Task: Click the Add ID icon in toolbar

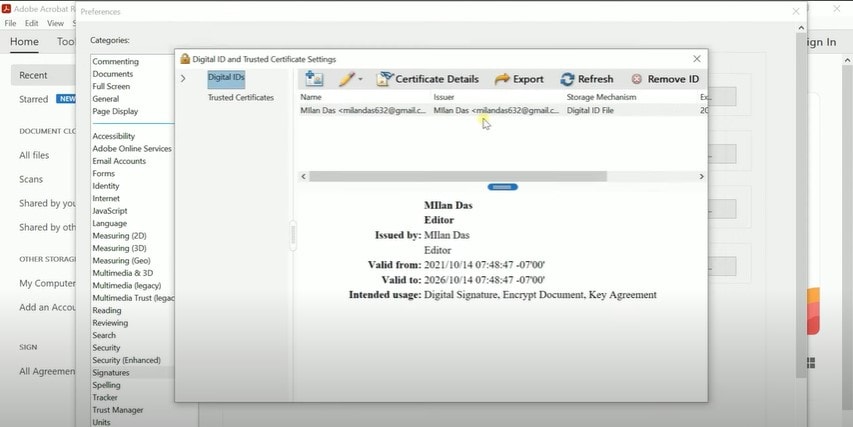Action: pos(314,79)
